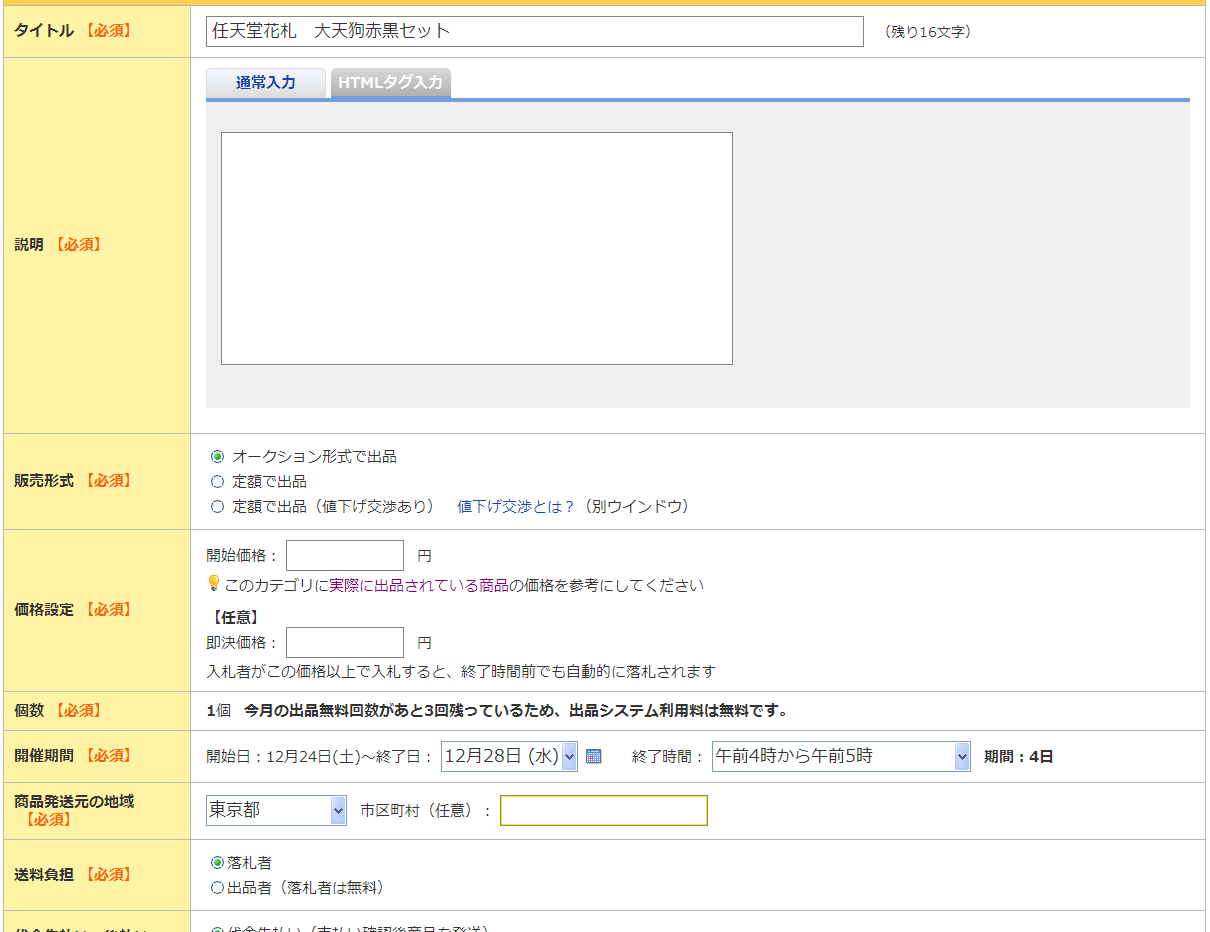Switch to the HTMLタグ入力 tab

pyautogui.click(x=390, y=83)
